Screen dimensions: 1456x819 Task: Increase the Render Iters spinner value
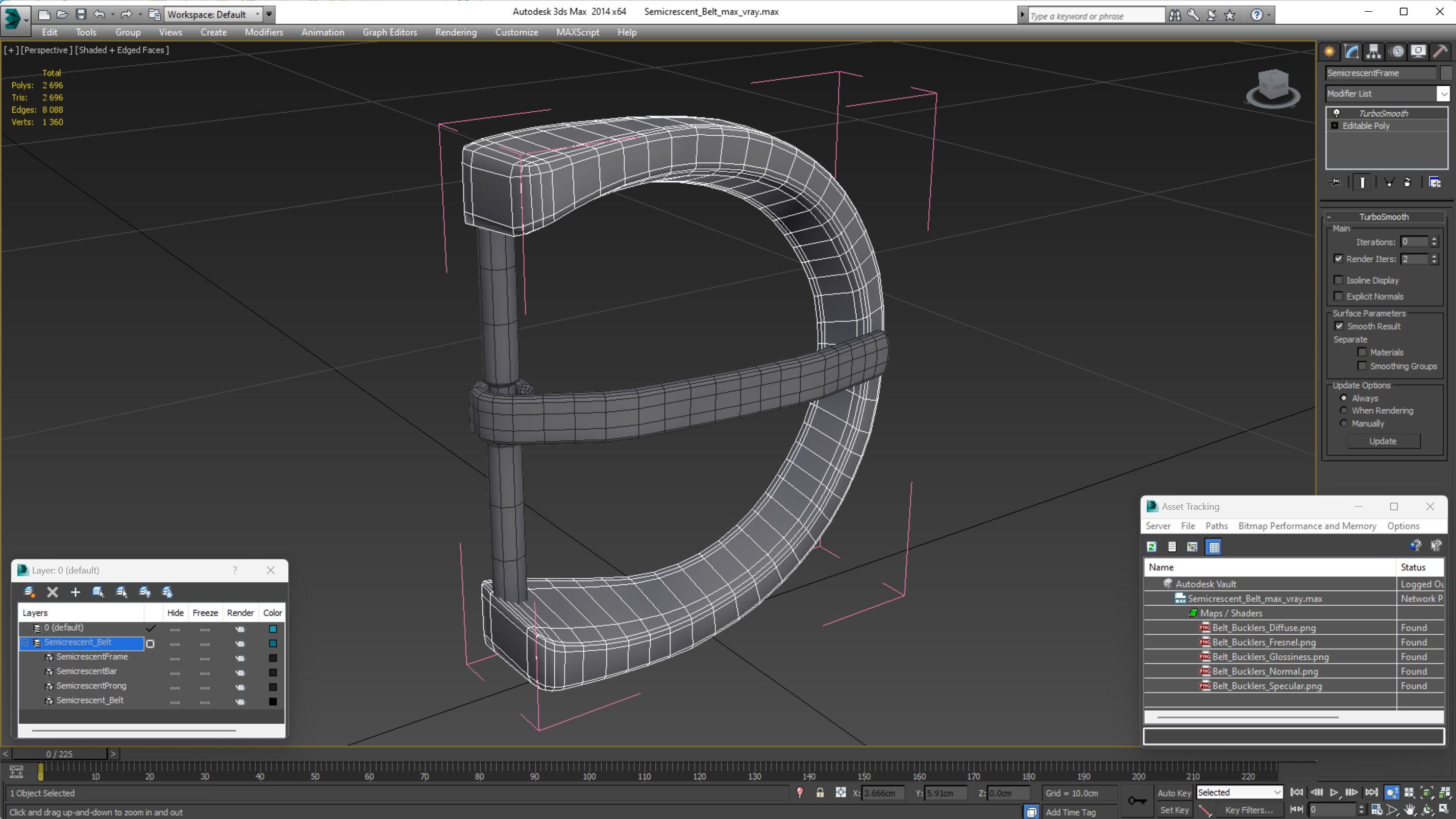tap(1434, 256)
